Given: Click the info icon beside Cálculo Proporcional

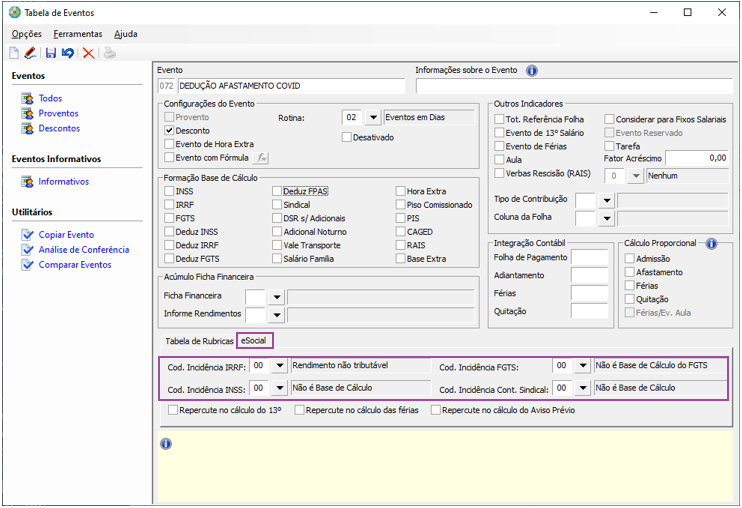Looking at the screenshot, I should [x=711, y=244].
